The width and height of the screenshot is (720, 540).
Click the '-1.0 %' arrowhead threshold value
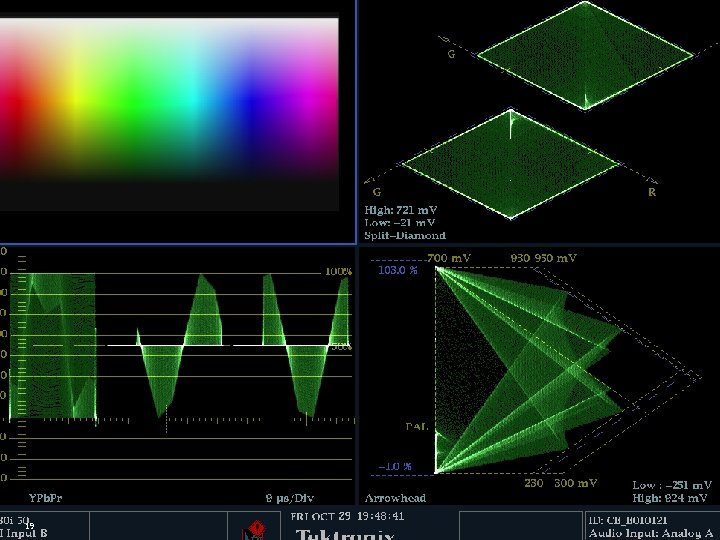(394, 467)
